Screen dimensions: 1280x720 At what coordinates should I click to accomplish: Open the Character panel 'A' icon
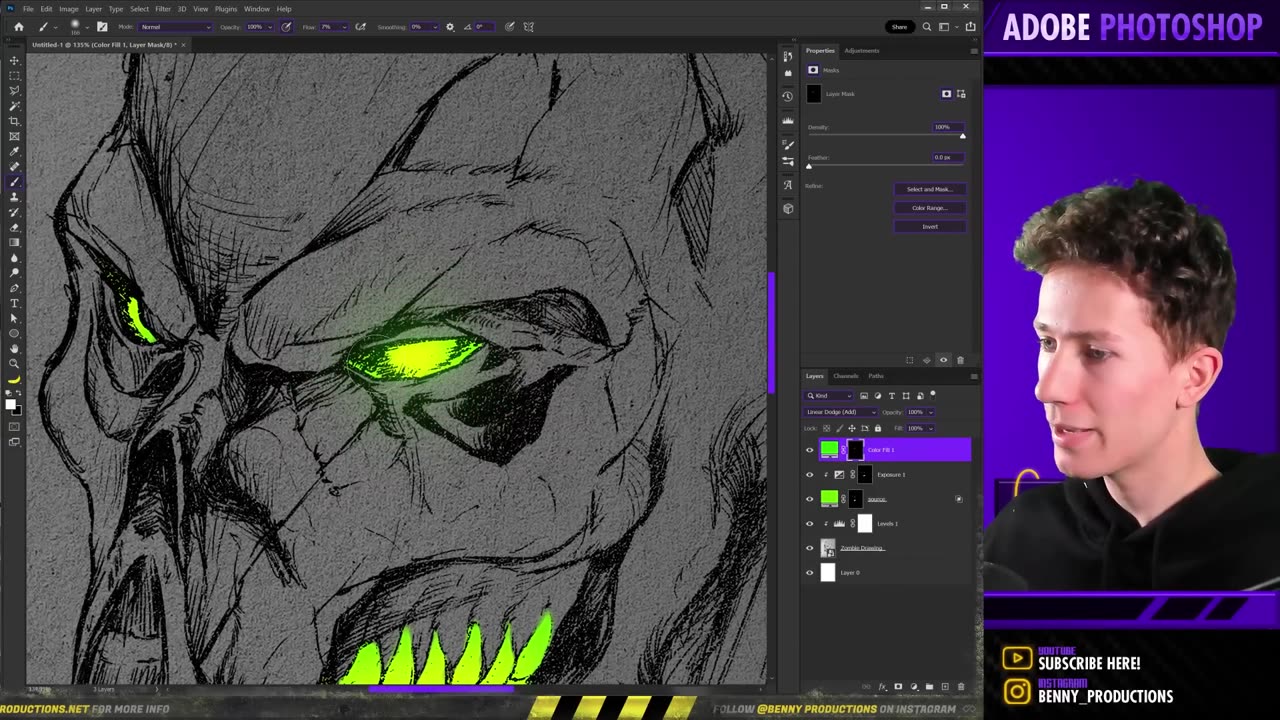(x=788, y=184)
